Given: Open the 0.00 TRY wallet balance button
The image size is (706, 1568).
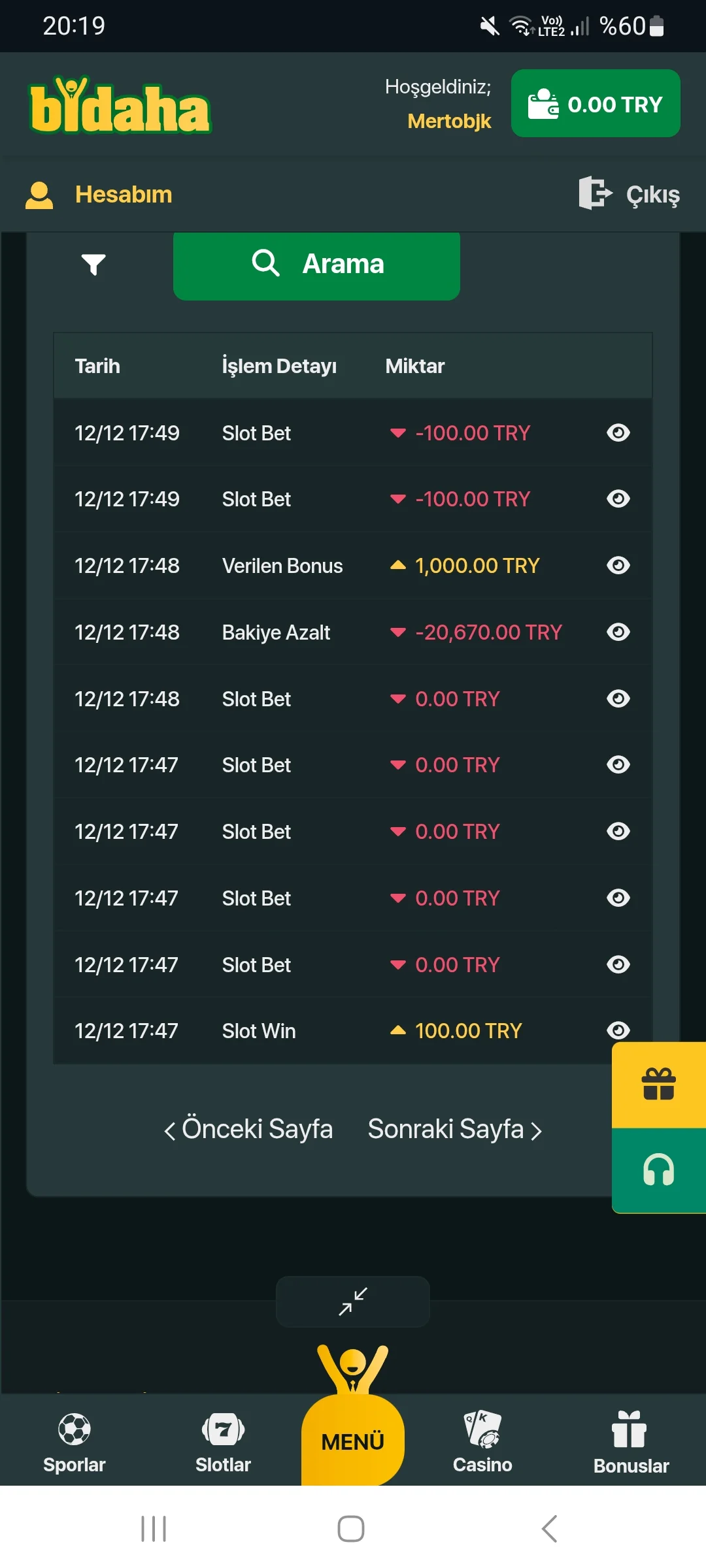Looking at the screenshot, I should [x=596, y=104].
